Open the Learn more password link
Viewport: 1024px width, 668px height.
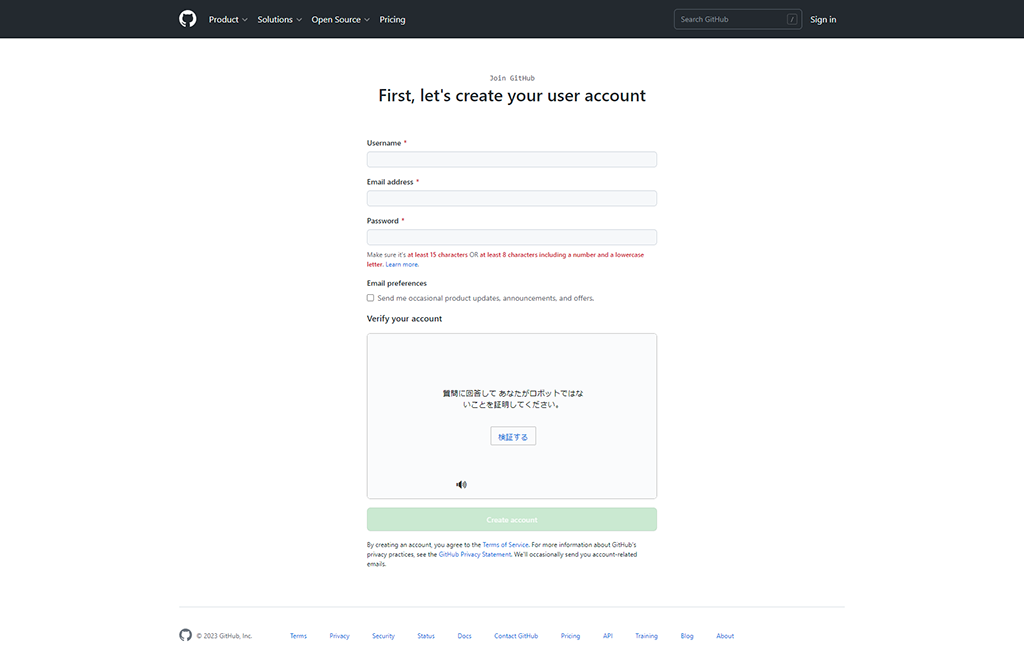pos(402,264)
